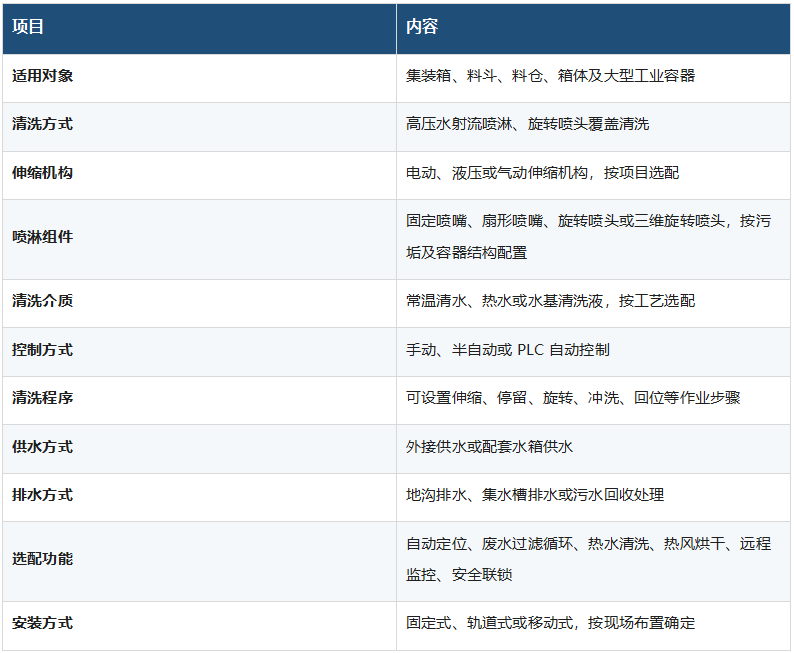This screenshot has width=794, height=653.
Task: Select the row label 排水方式
Action: (43, 495)
